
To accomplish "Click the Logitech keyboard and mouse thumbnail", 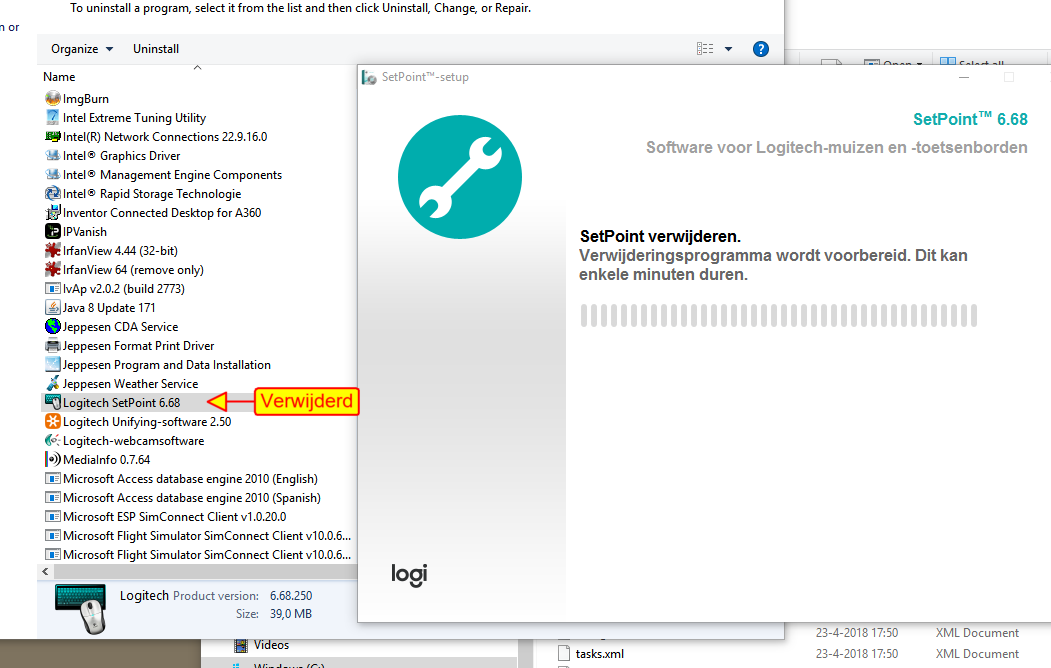I will pos(81,608).
